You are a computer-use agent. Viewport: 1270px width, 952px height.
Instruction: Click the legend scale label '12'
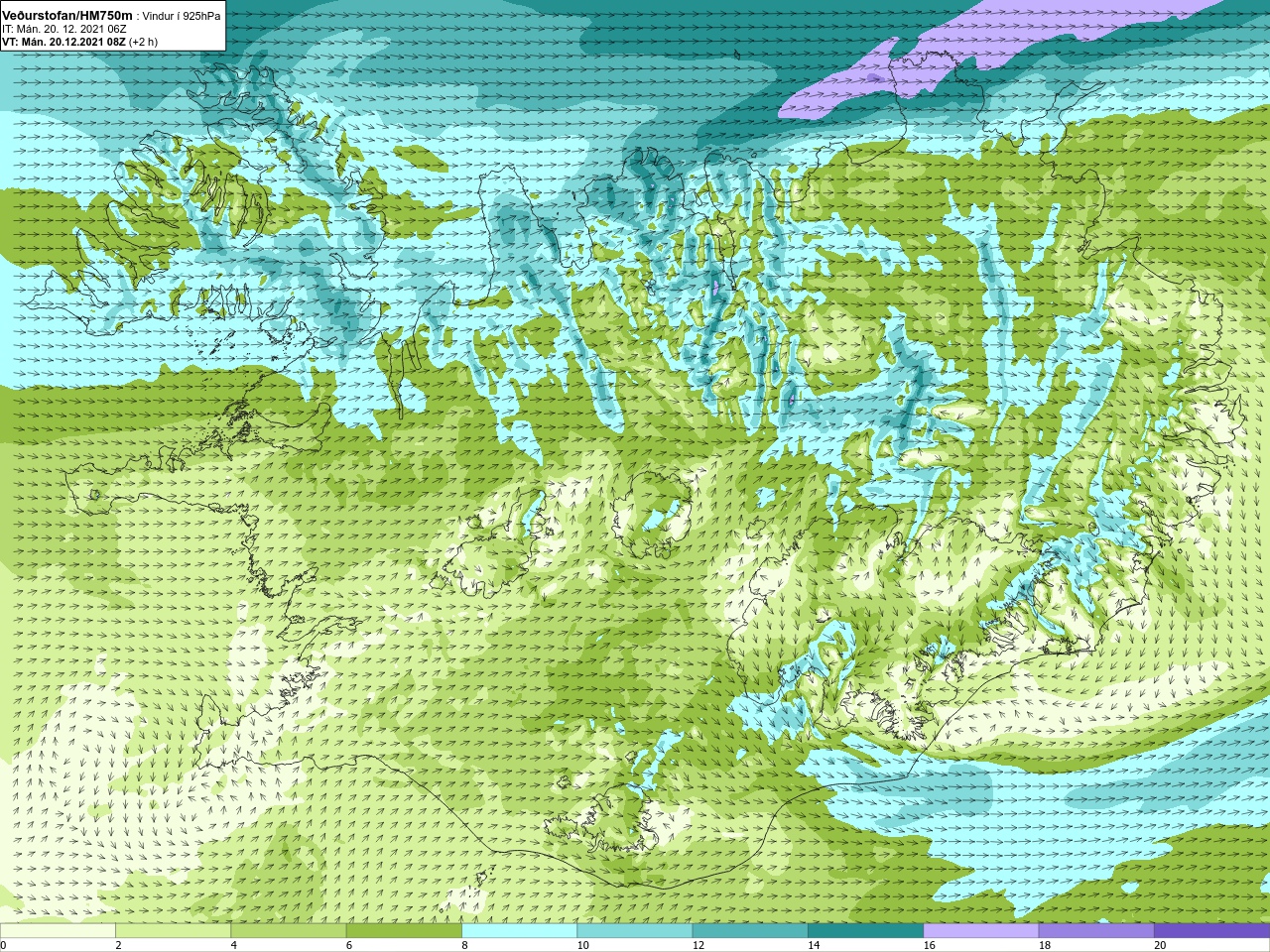tap(698, 945)
